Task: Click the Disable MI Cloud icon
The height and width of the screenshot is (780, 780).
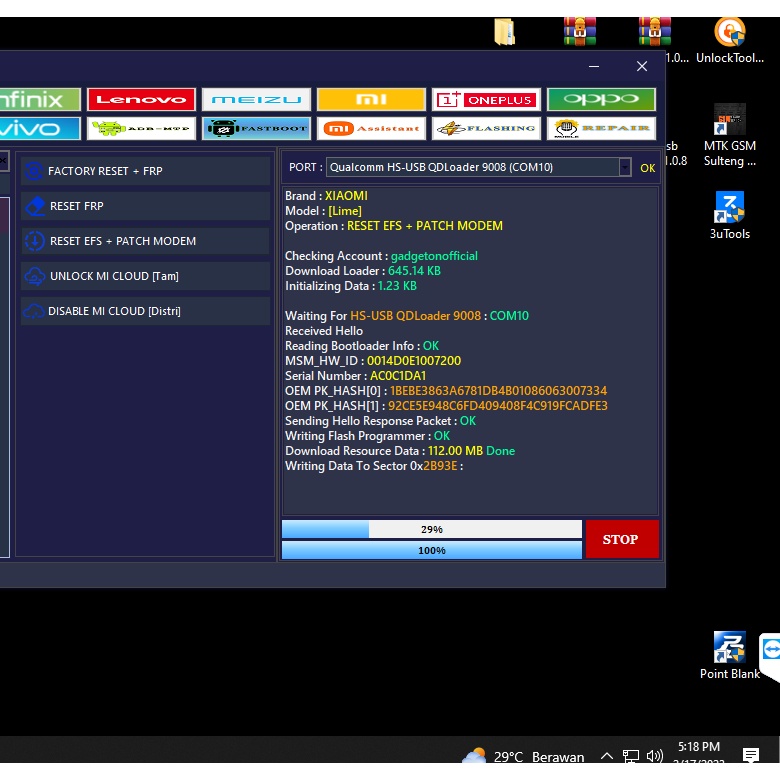Action: coord(34,311)
